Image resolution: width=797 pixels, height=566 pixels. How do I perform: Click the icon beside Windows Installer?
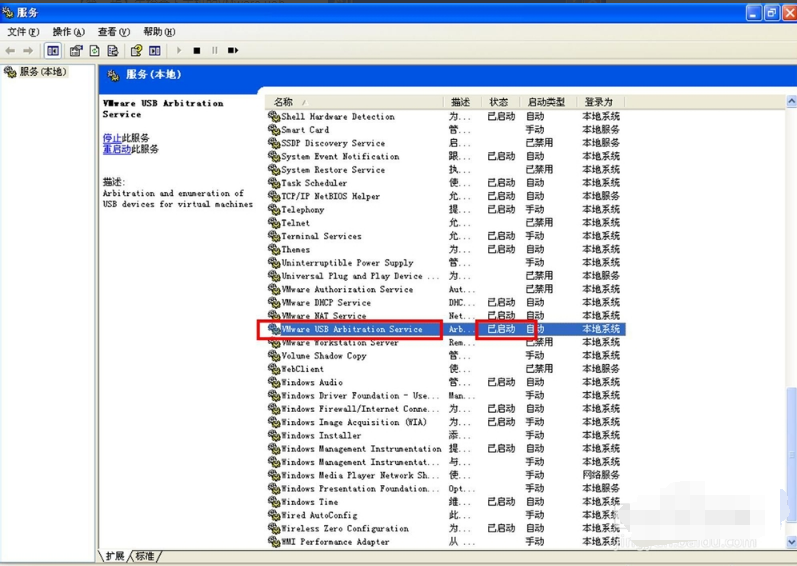point(274,435)
